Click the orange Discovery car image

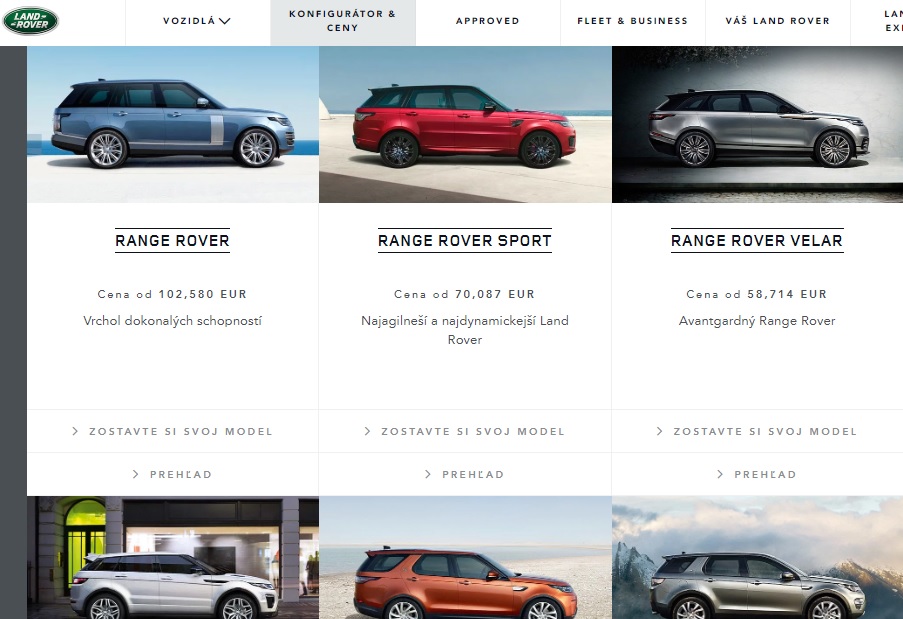pyautogui.click(x=465, y=557)
